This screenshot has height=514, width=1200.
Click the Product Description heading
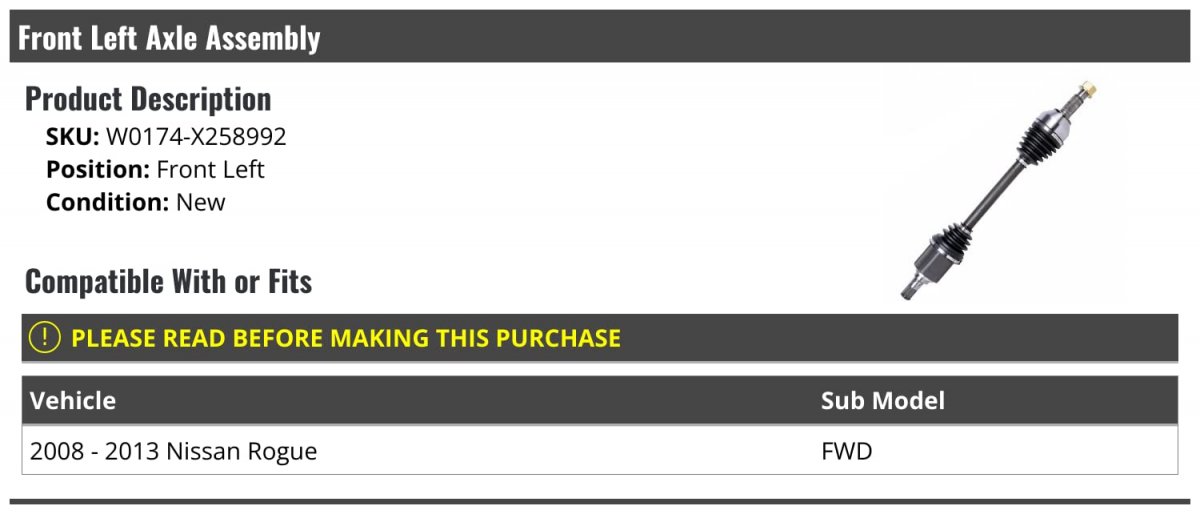[x=148, y=99]
